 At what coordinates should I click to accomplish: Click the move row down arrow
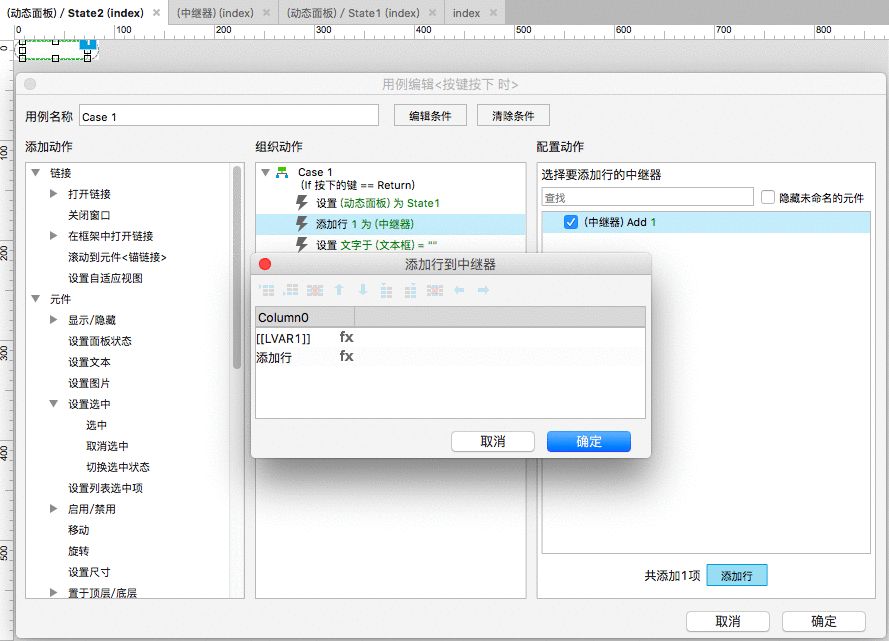point(363,290)
